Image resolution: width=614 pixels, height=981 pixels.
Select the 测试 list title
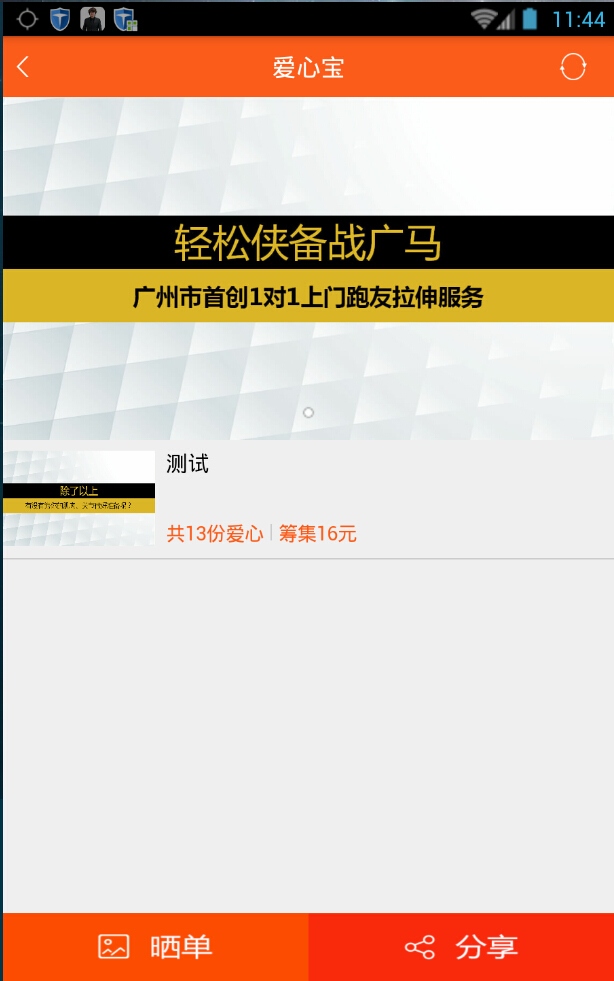[x=187, y=464]
